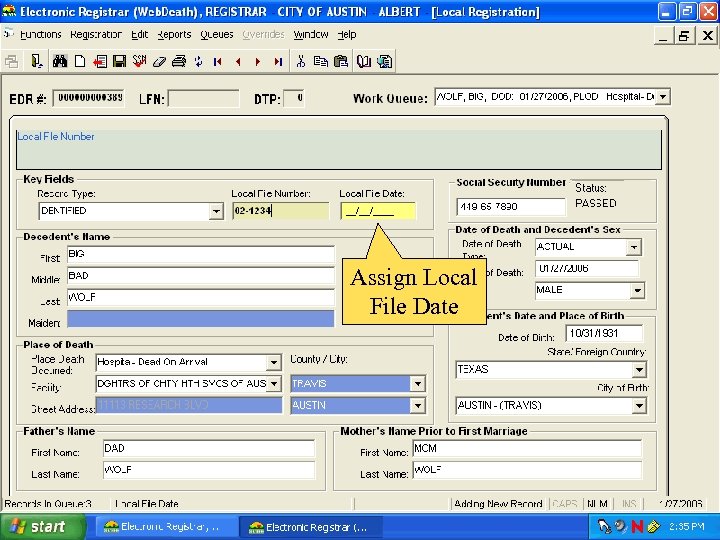720x540 pixels.
Task: Go to next record with red arrow
Action: pyautogui.click(x=258, y=61)
